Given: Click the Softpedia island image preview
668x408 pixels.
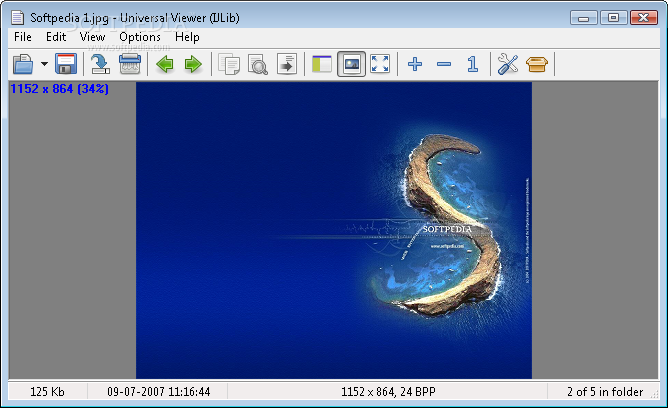Looking at the screenshot, I should pyautogui.click(x=334, y=230).
